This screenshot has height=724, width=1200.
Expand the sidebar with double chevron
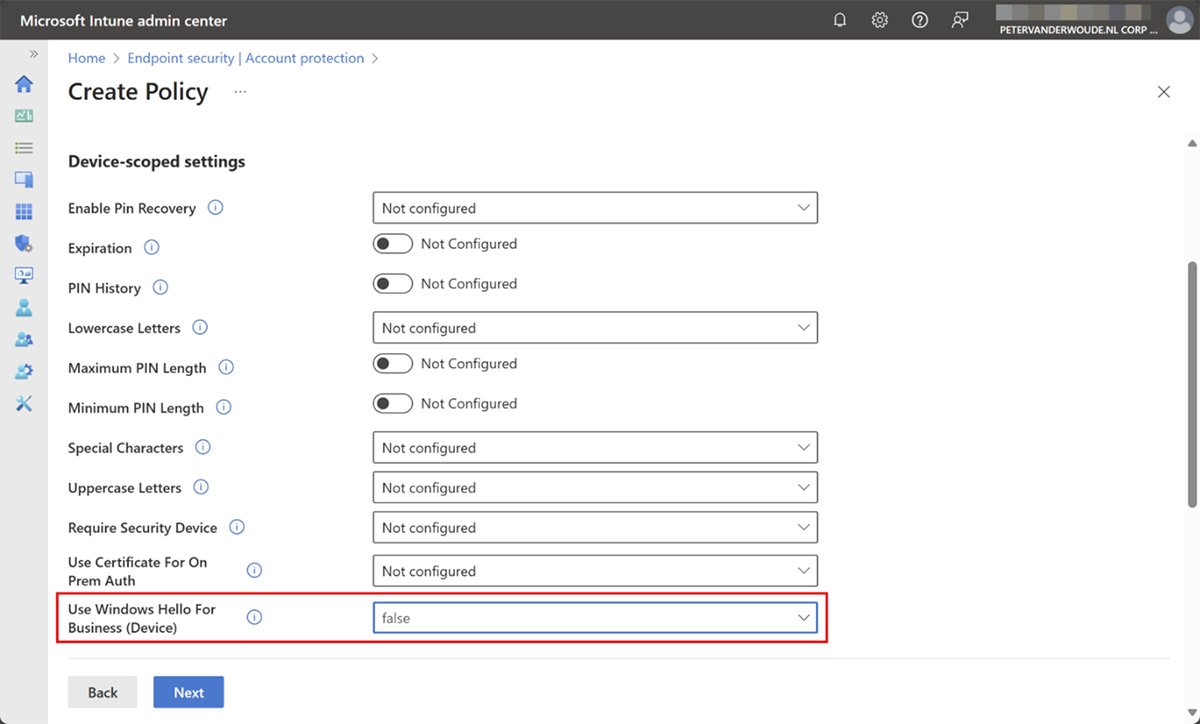[x=33, y=54]
